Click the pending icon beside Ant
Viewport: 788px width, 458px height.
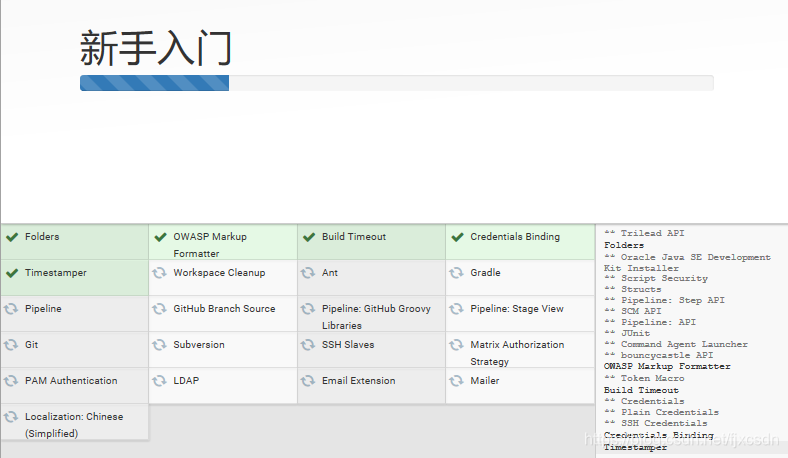pos(308,273)
